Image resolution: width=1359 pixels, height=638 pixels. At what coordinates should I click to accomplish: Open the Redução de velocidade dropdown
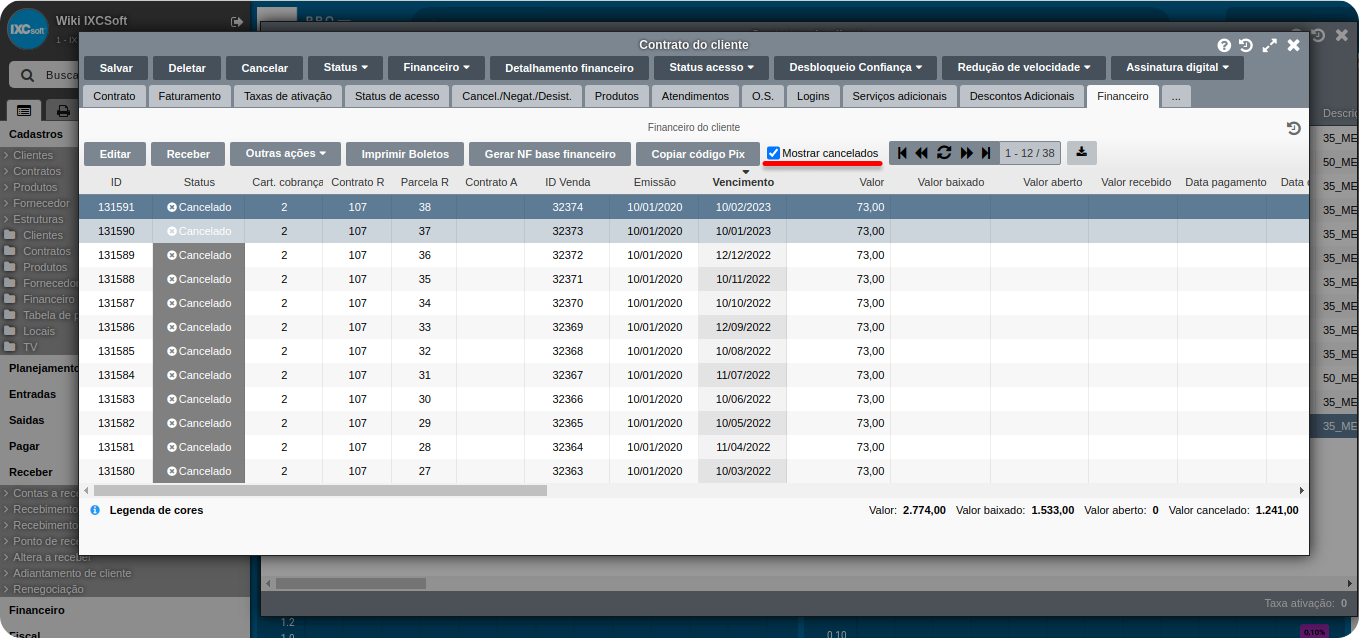pos(1024,68)
